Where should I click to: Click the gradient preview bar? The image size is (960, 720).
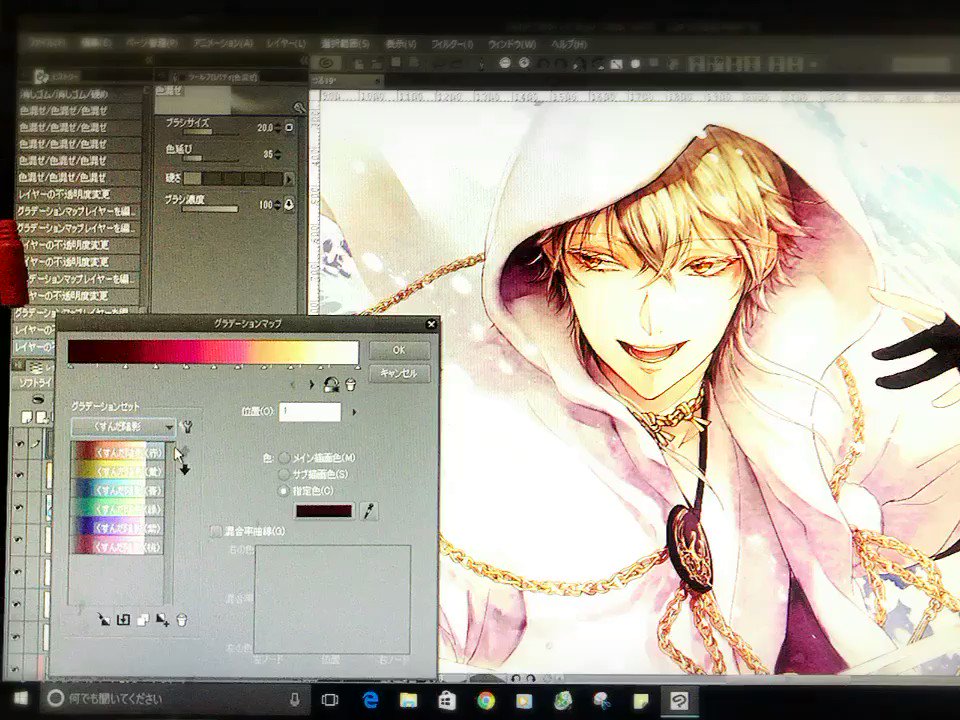click(213, 352)
